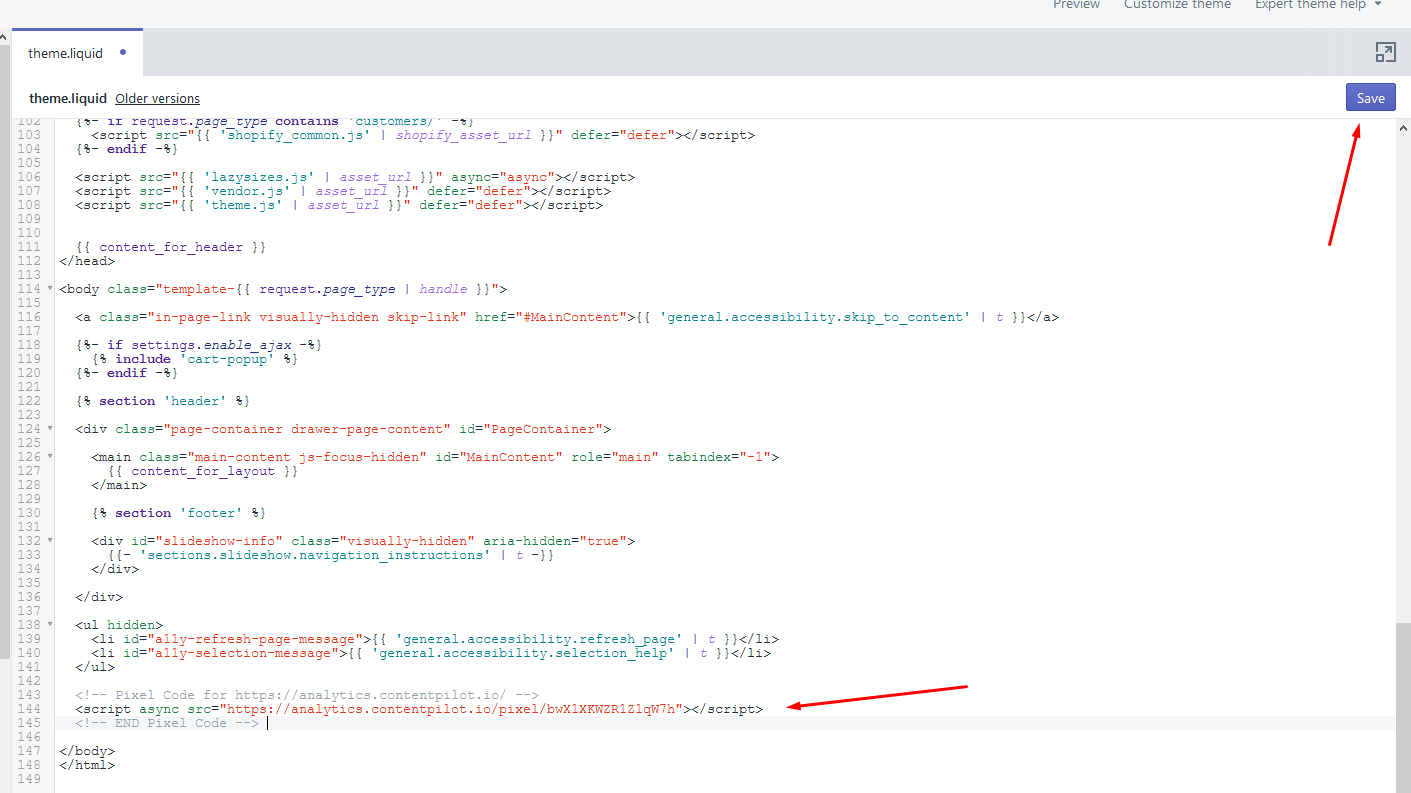Click the navigation_instructions liquid line

pyautogui.click(x=331, y=555)
